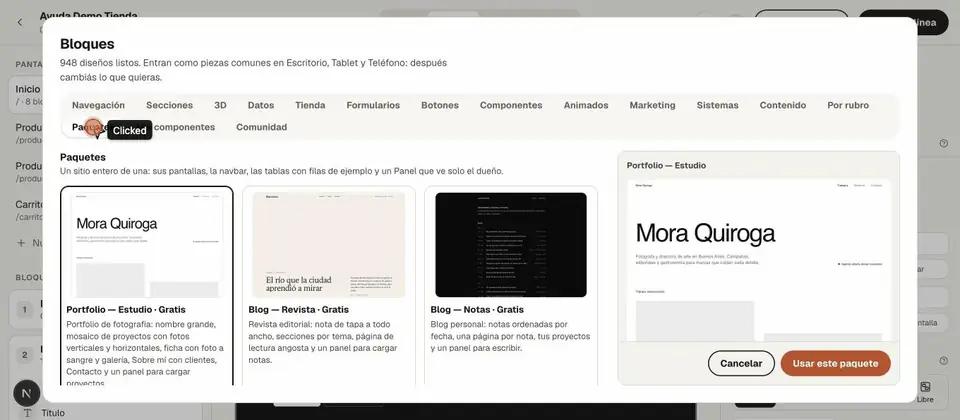Click the Paquetes section heading

pyautogui.click(x=83, y=157)
